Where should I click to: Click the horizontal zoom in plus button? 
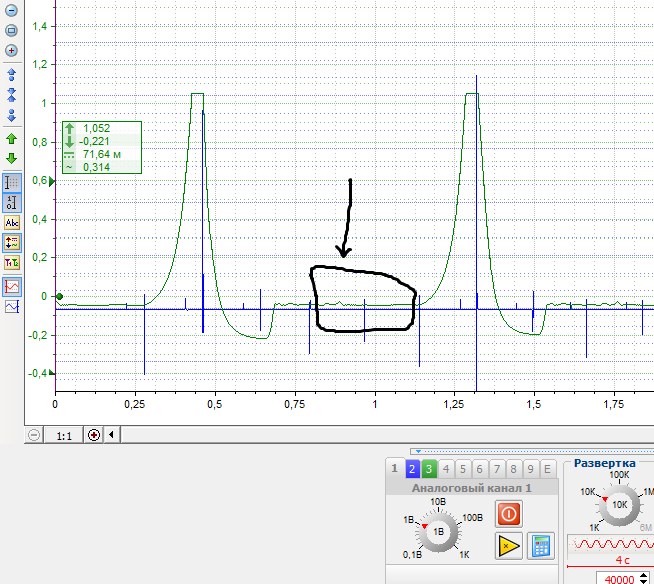tap(94, 435)
